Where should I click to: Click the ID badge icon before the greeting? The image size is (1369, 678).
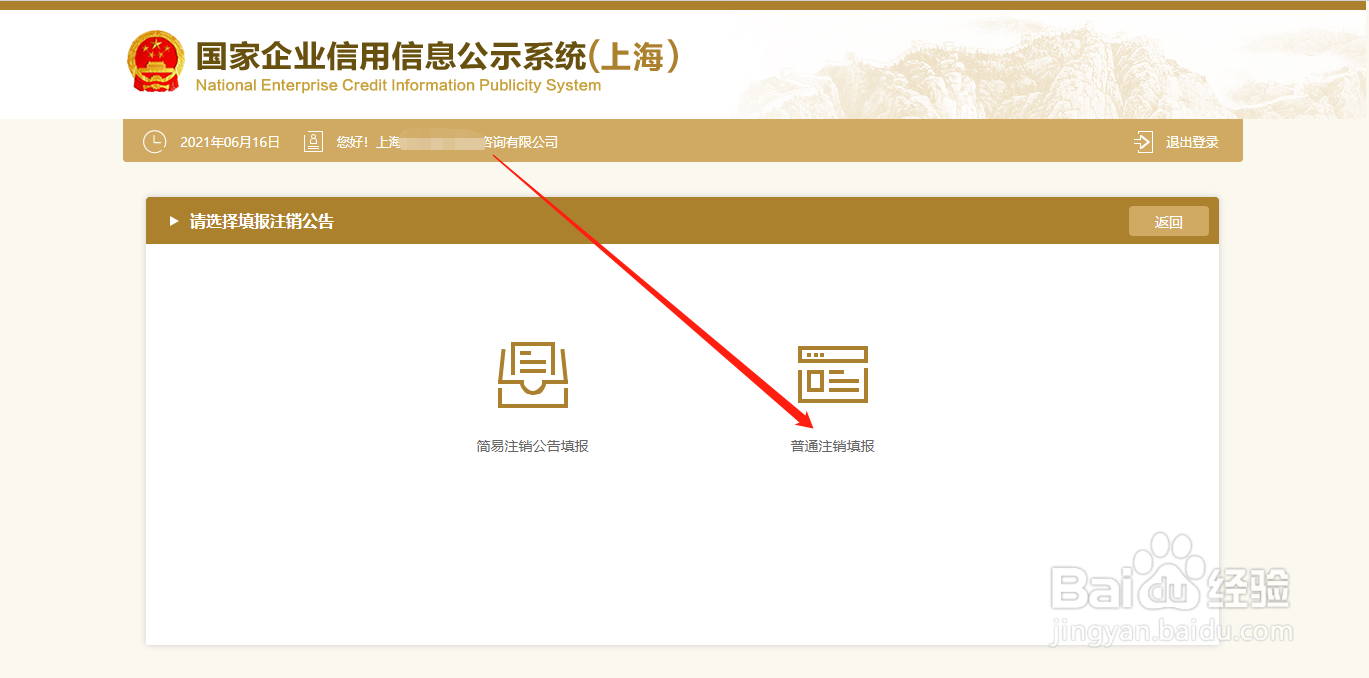[x=313, y=141]
